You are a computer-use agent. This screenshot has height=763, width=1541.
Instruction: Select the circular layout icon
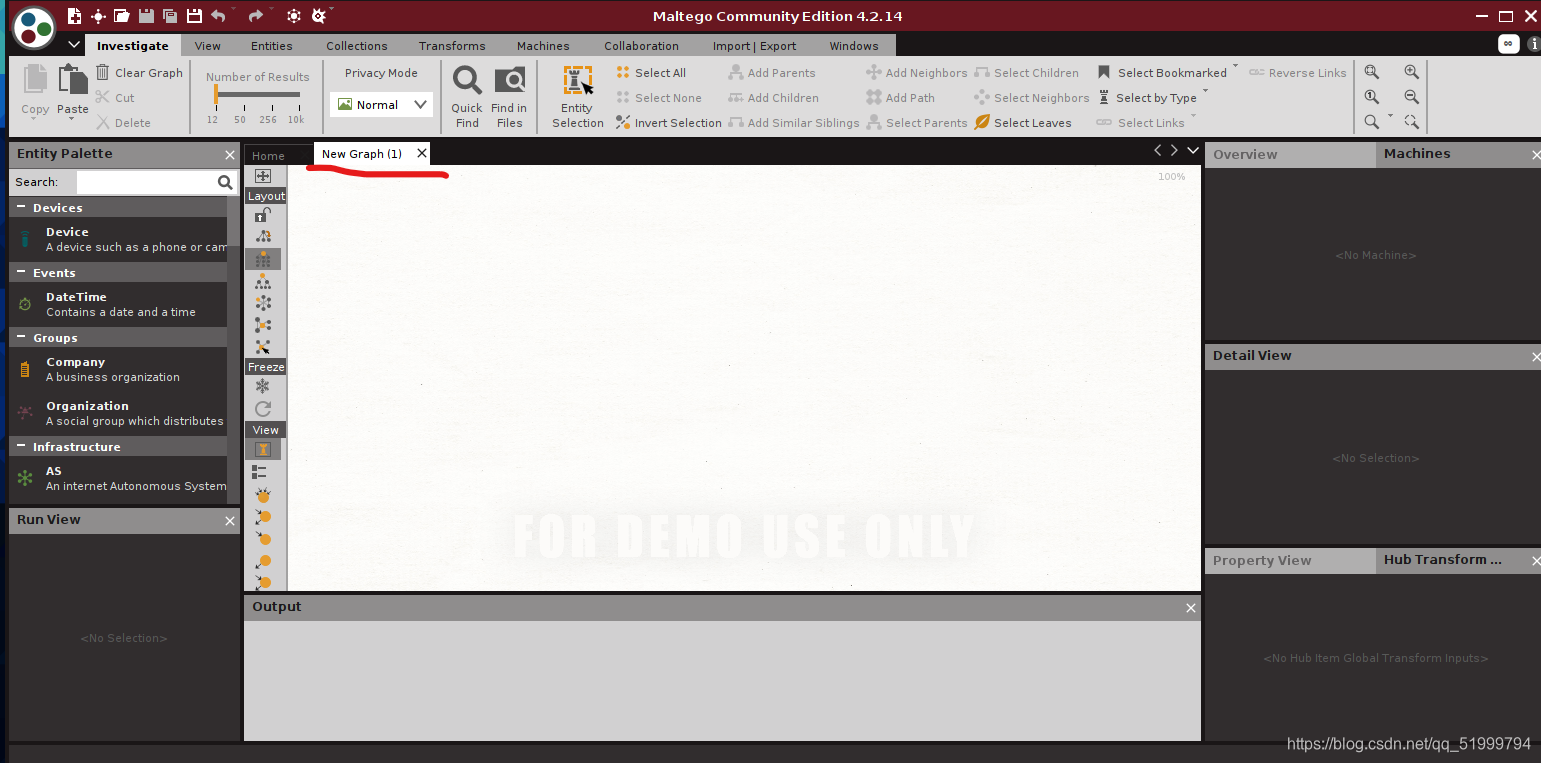click(263, 303)
